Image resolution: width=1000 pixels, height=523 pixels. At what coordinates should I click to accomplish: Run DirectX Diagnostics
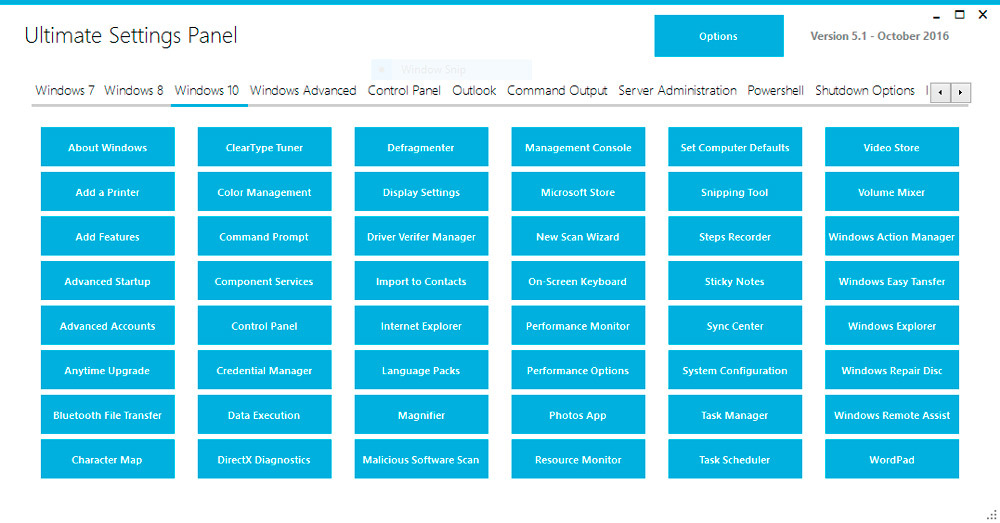tap(264, 460)
